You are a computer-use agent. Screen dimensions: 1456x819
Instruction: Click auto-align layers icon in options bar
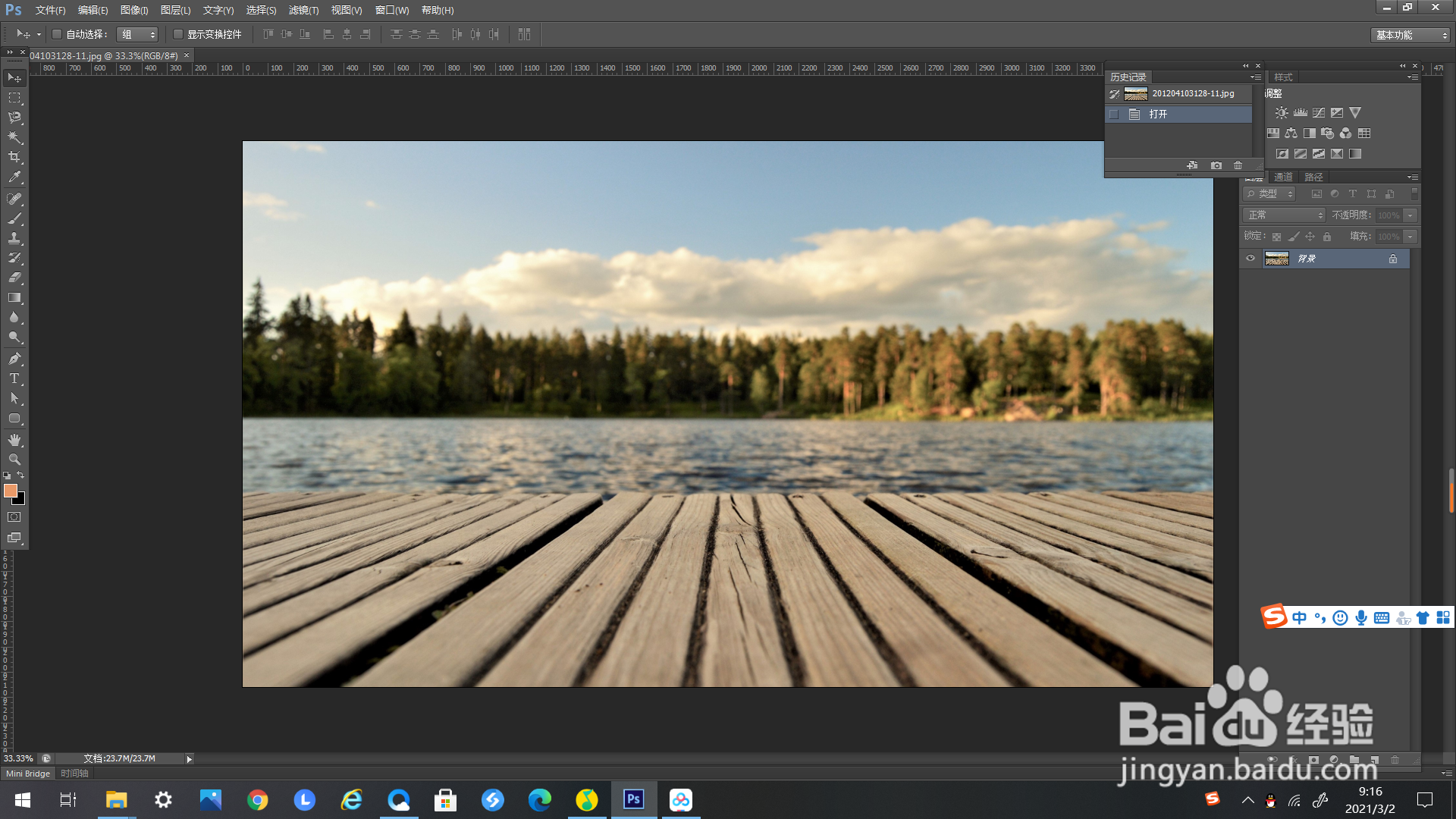(524, 34)
